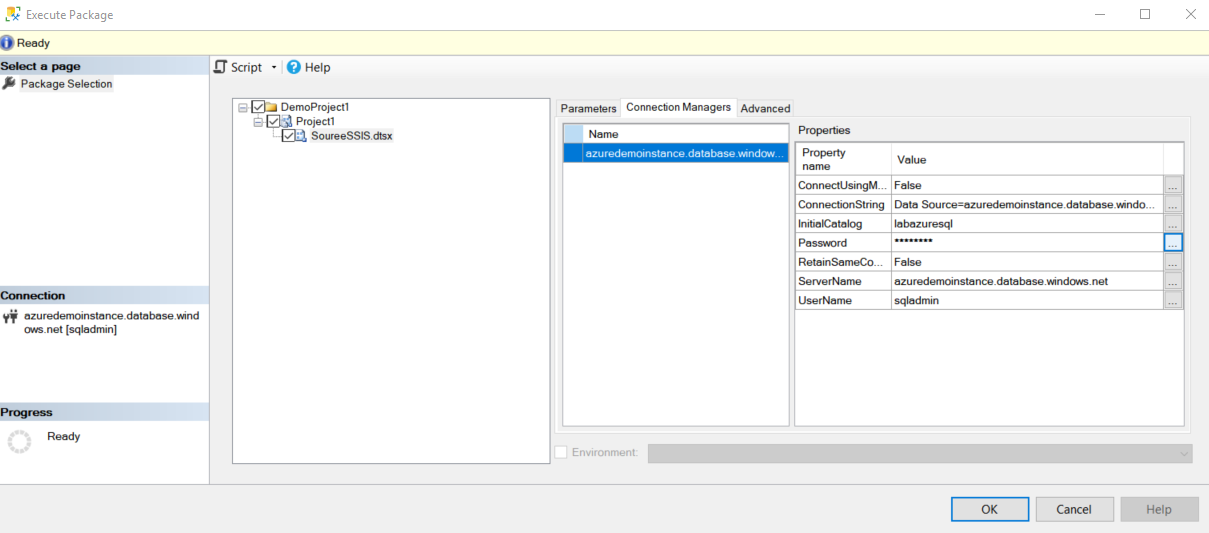Image resolution: width=1209 pixels, height=533 pixels.
Task: Switch to the Parameters tab
Action: coord(588,108)
